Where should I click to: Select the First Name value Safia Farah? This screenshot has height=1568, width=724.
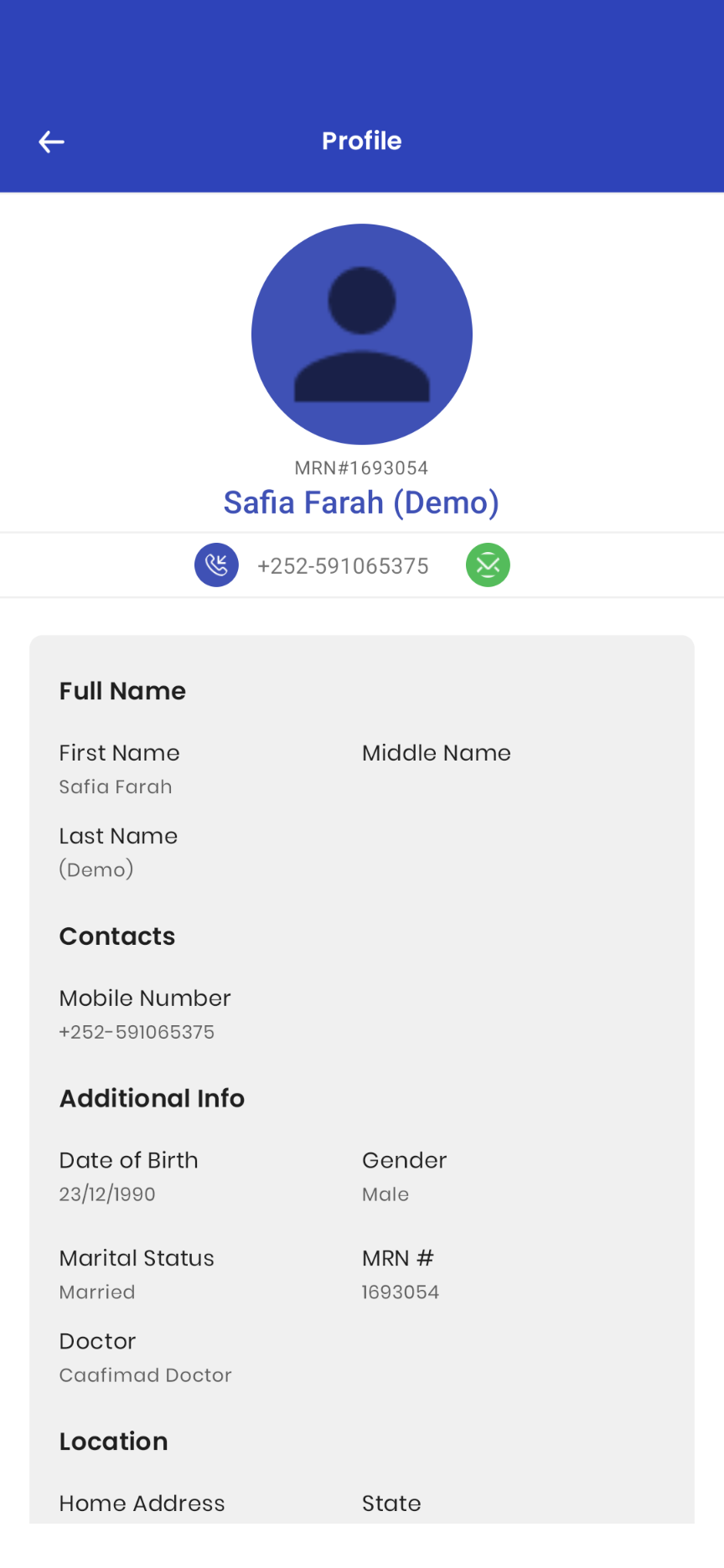point(116,787)
